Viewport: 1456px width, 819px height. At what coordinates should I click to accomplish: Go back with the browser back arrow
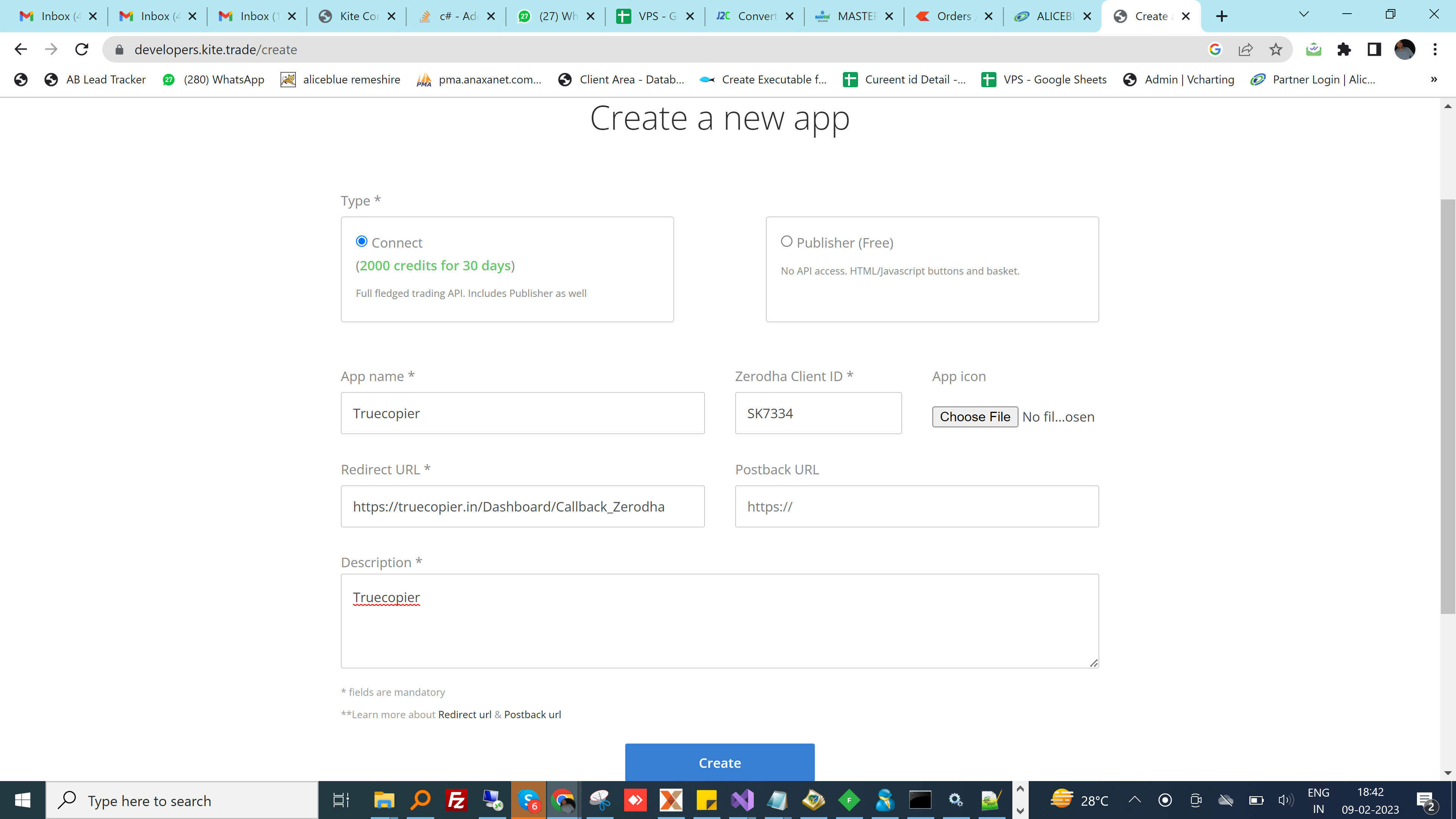tap(21, 50)
